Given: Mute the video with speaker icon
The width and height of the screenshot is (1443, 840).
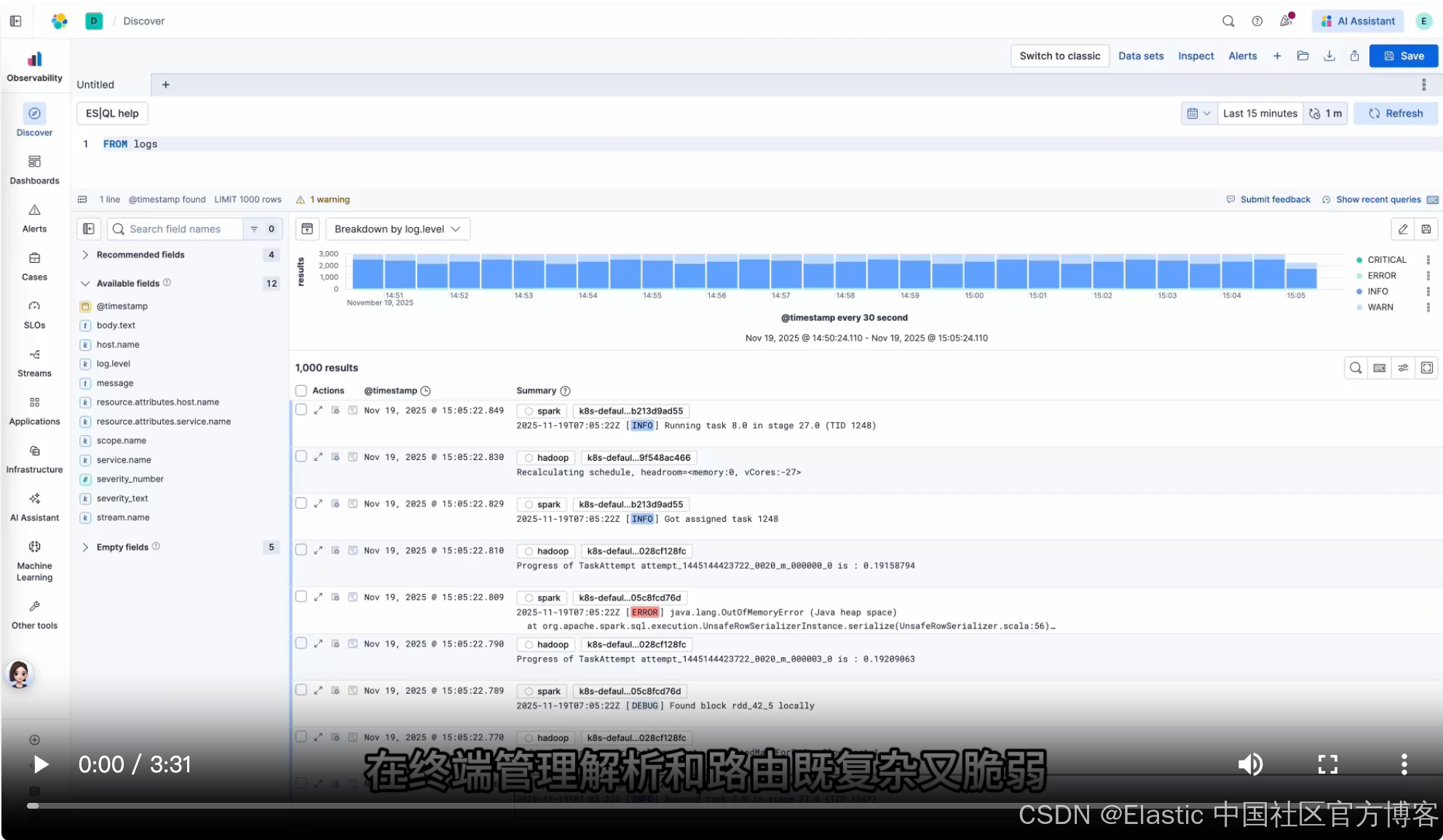Looking at the screenshot, I should tap(1249, 764).
